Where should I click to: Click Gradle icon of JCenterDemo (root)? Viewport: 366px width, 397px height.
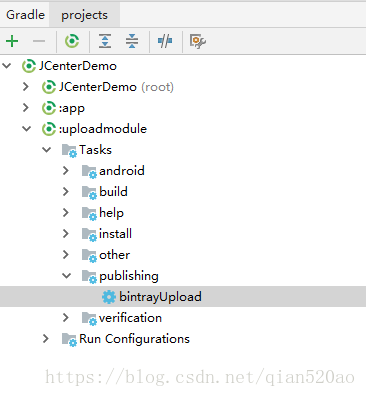click(49, 87)
